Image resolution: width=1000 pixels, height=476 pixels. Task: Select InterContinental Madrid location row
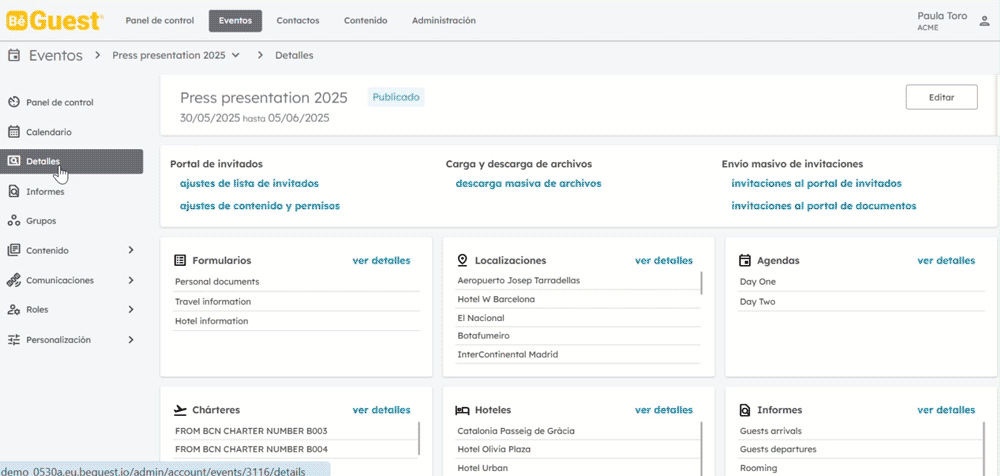point(577,354)
